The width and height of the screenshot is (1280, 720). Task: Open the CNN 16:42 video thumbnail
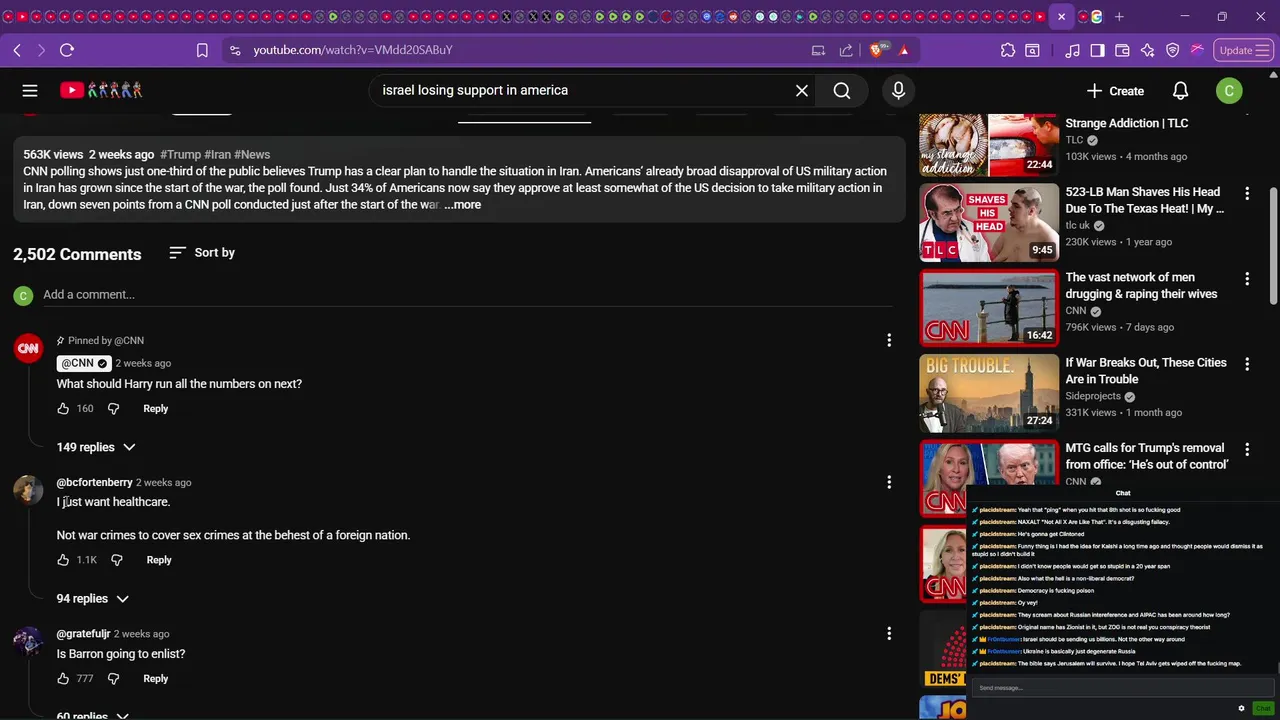(989, 307)
